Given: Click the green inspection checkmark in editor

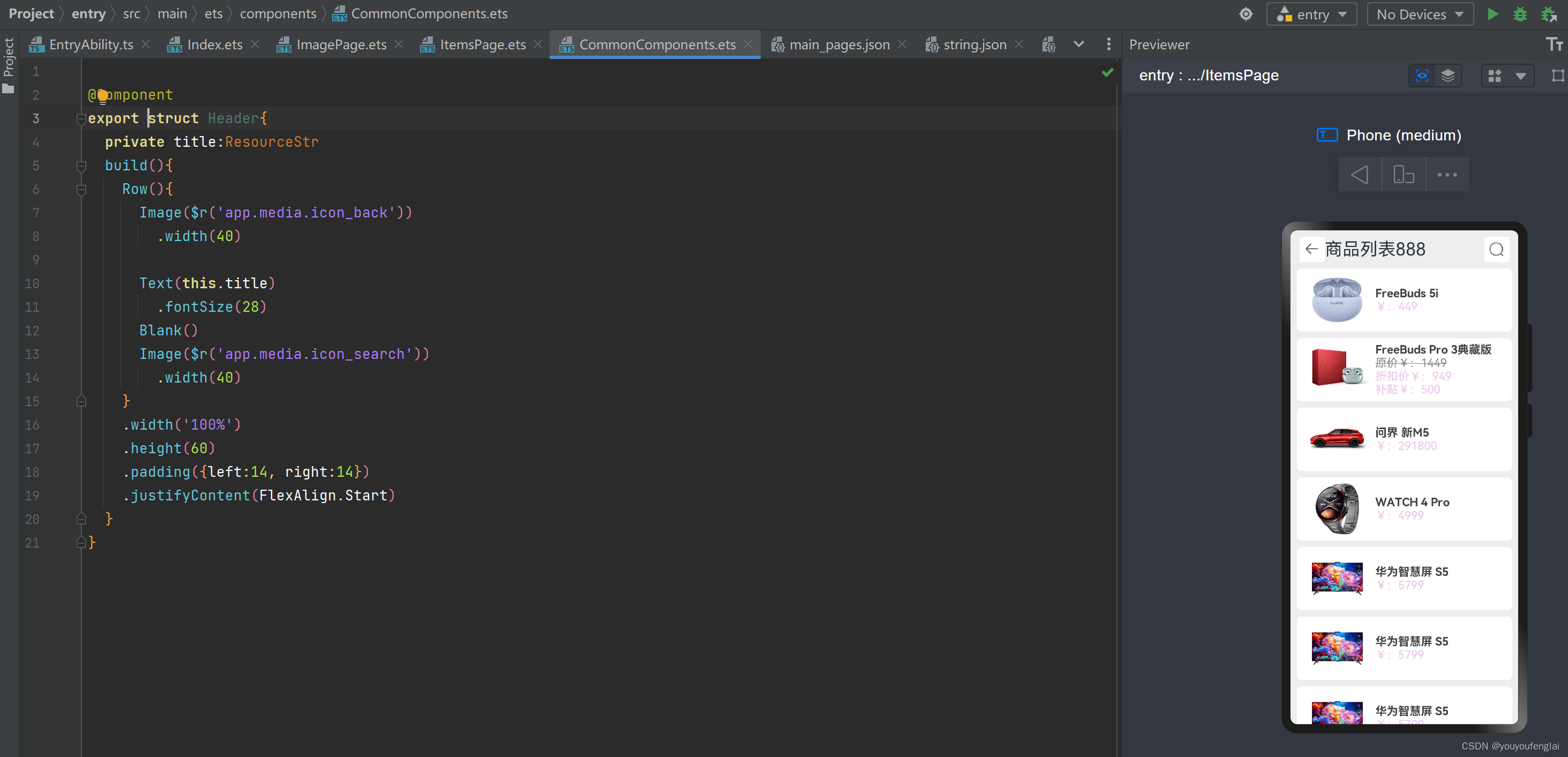Looking at the screenshot, I should pos(1108,72).
